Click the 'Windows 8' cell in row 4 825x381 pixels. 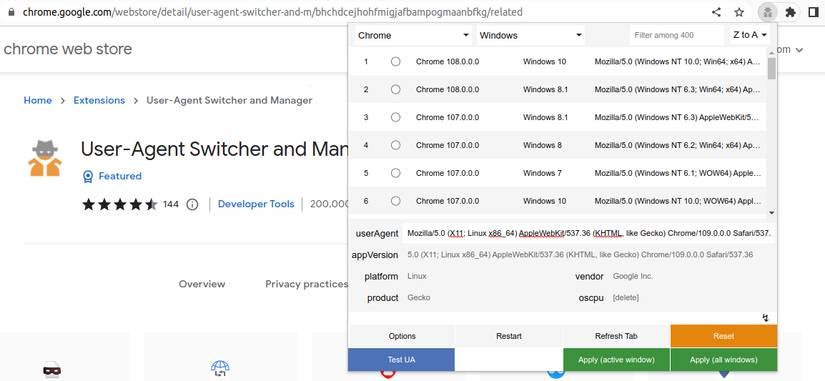pyautogui.click(x=542, y=145)
